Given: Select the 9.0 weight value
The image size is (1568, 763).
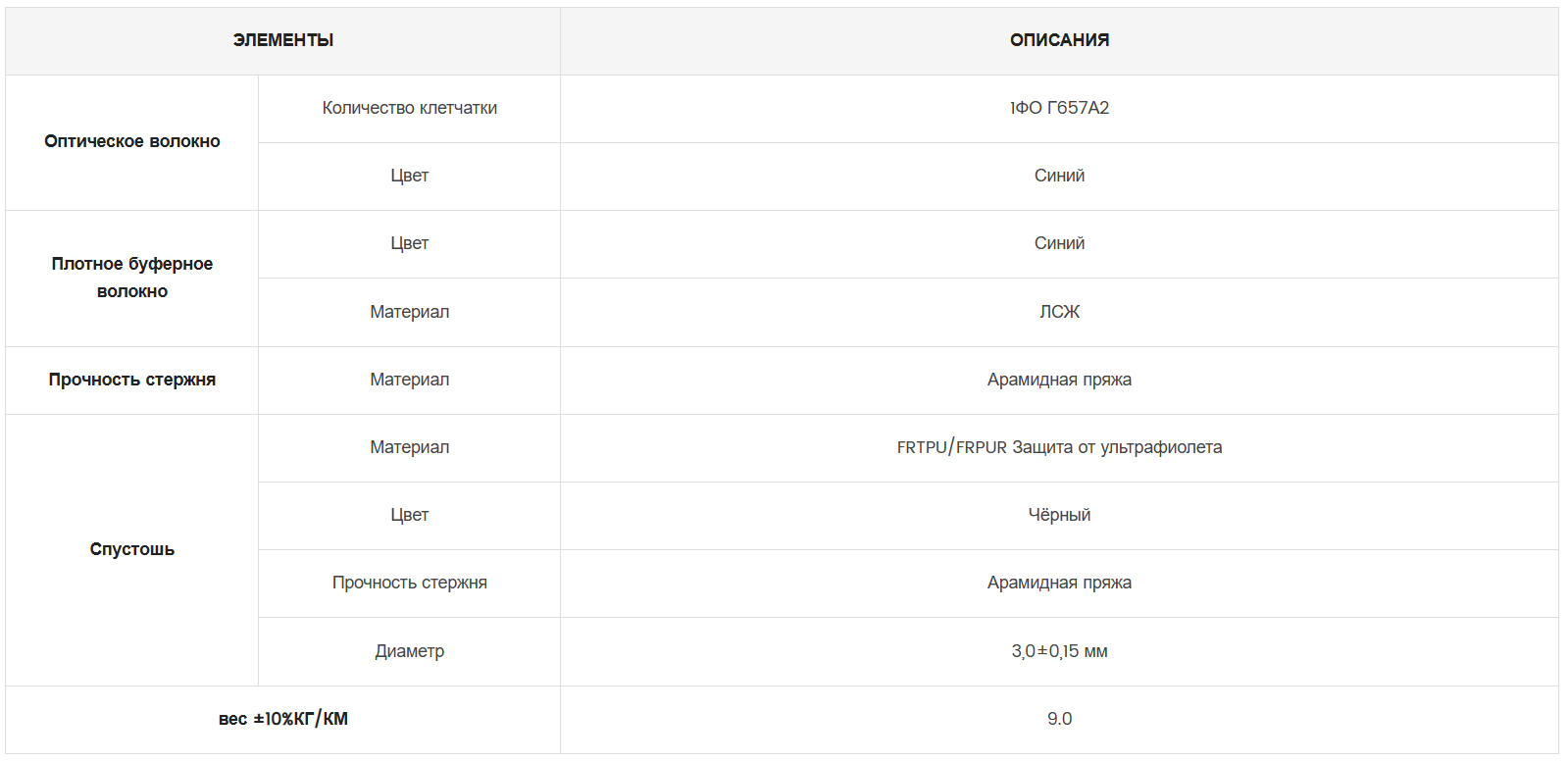Looking at the screenshot, I should click(x=1059, y=719).
